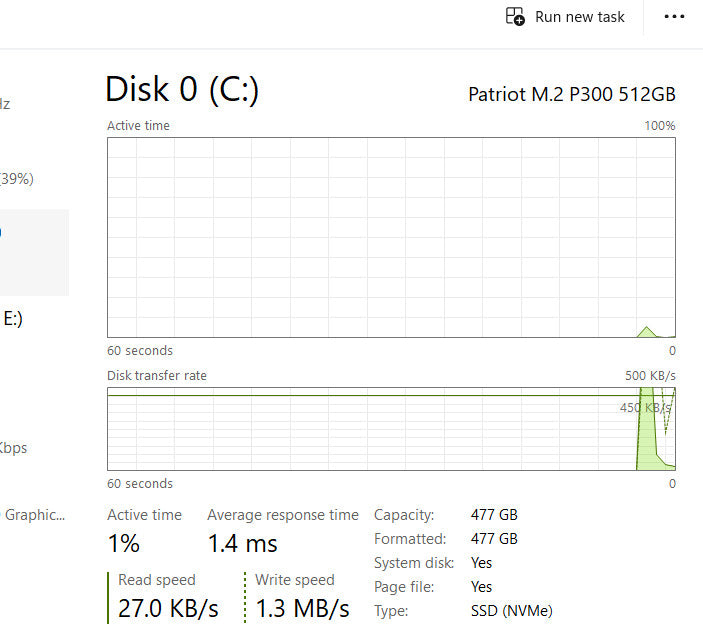Click the Active time graph area
The width and height of the screenshot is (703, 642).
click(391, 237)
